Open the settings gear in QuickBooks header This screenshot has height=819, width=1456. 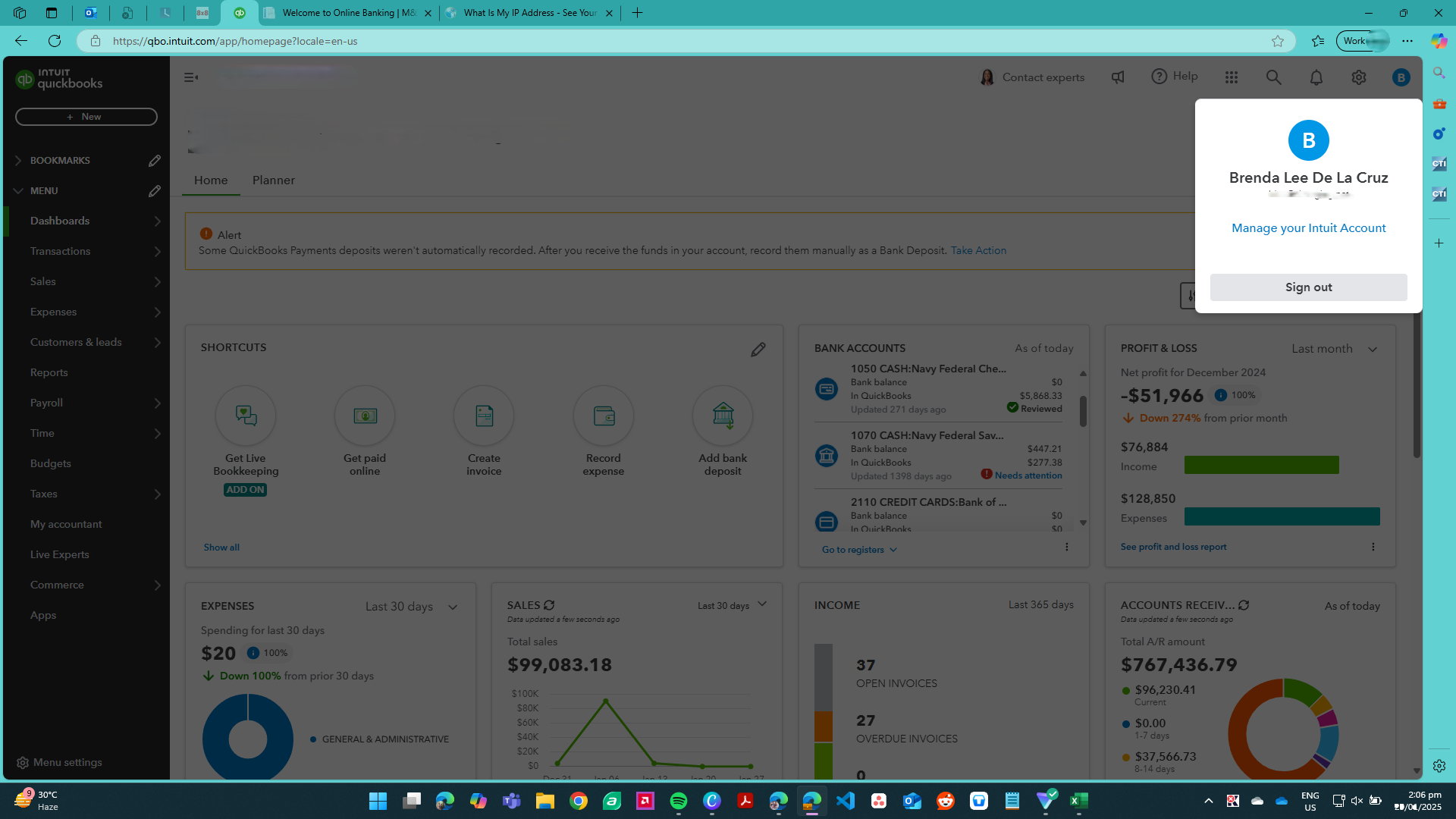(1359, 77)
